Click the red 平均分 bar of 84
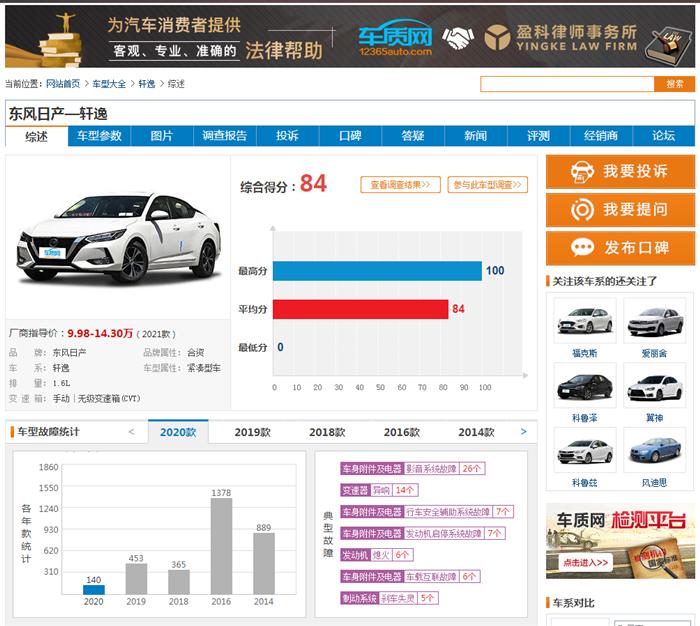This screenshot has height=626, width=700. coord(360,309)
